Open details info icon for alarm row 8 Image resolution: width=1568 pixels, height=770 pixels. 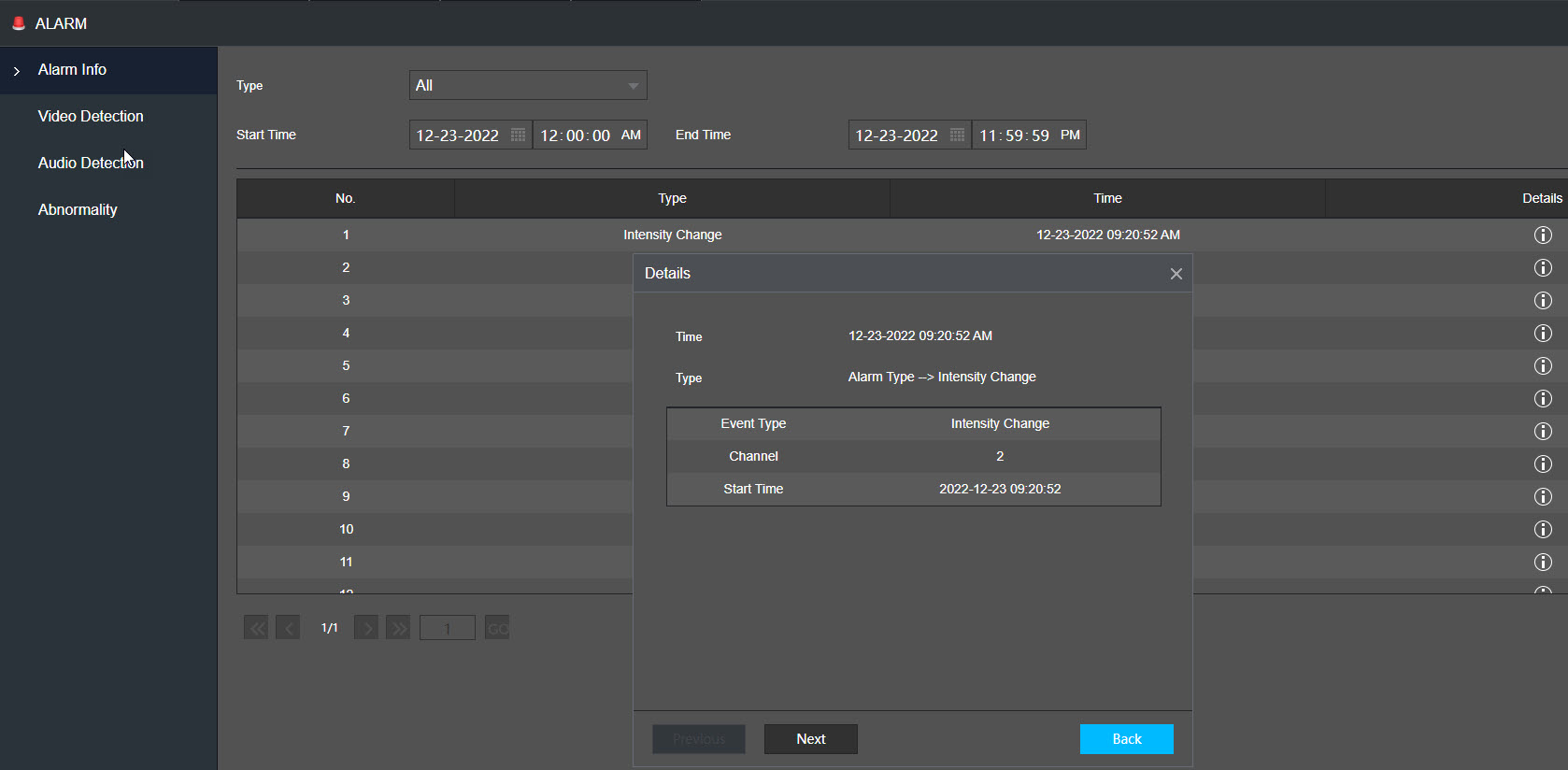pos(1543,463)
